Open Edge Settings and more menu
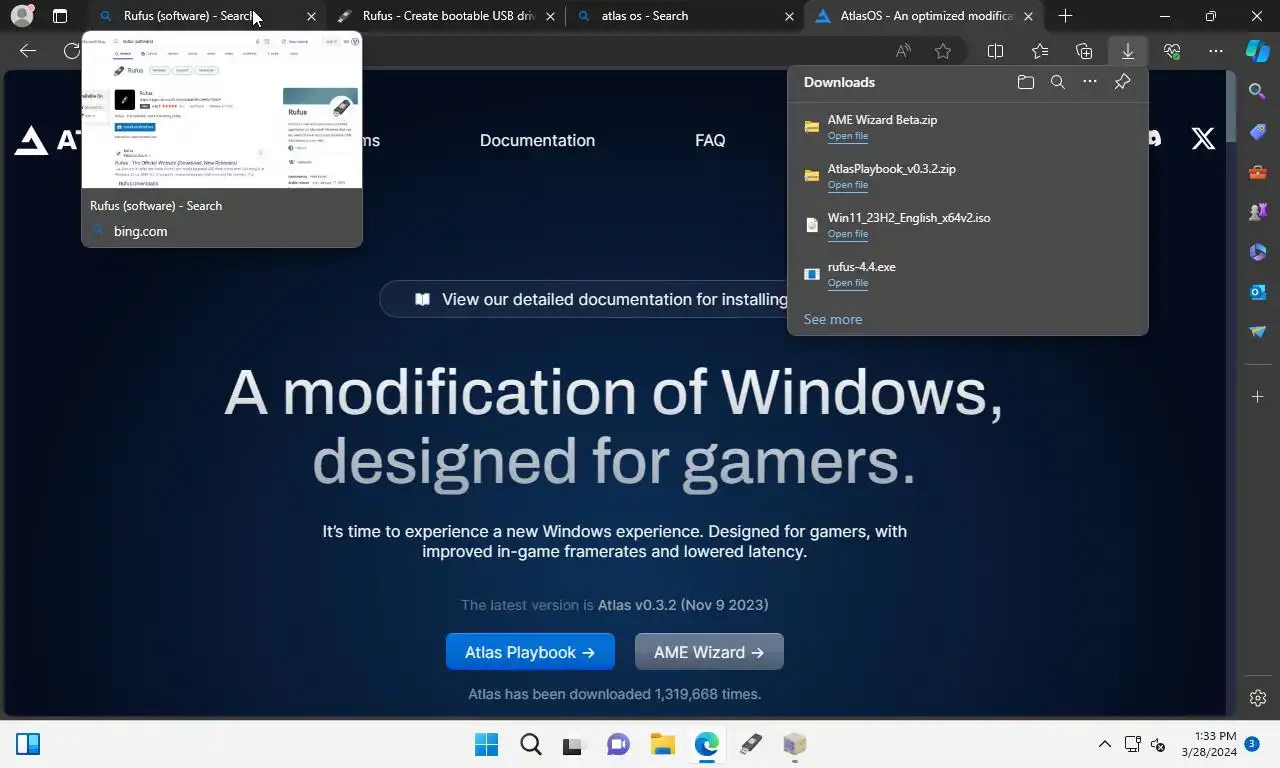 (1216, 51)
